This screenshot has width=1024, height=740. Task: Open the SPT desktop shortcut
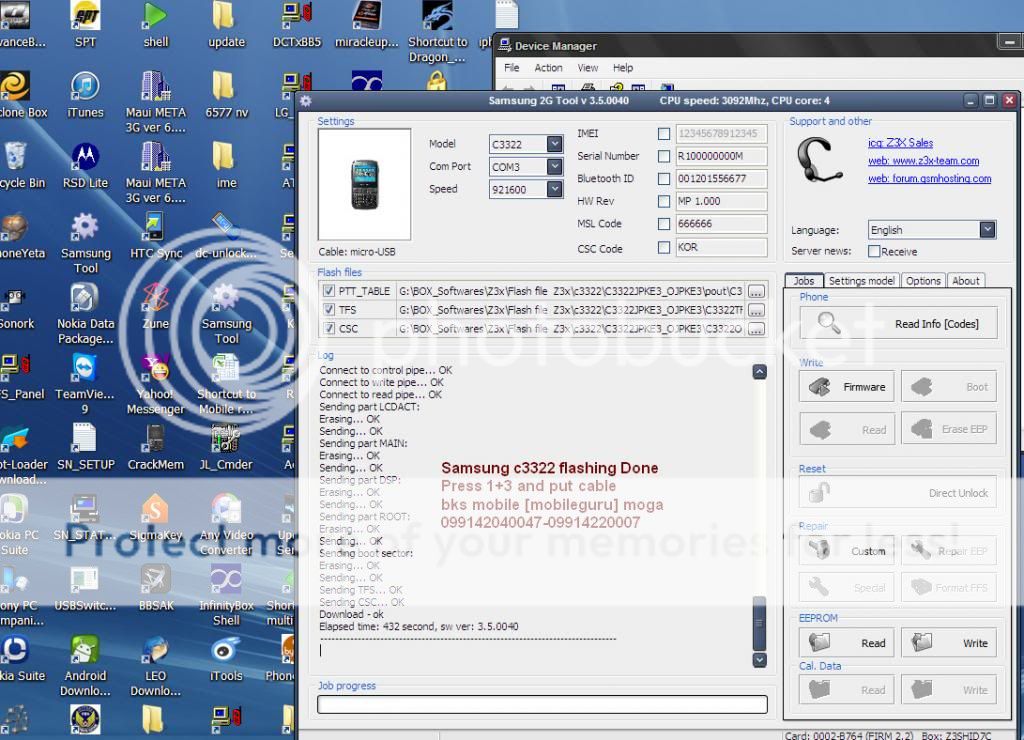(85, 24)
